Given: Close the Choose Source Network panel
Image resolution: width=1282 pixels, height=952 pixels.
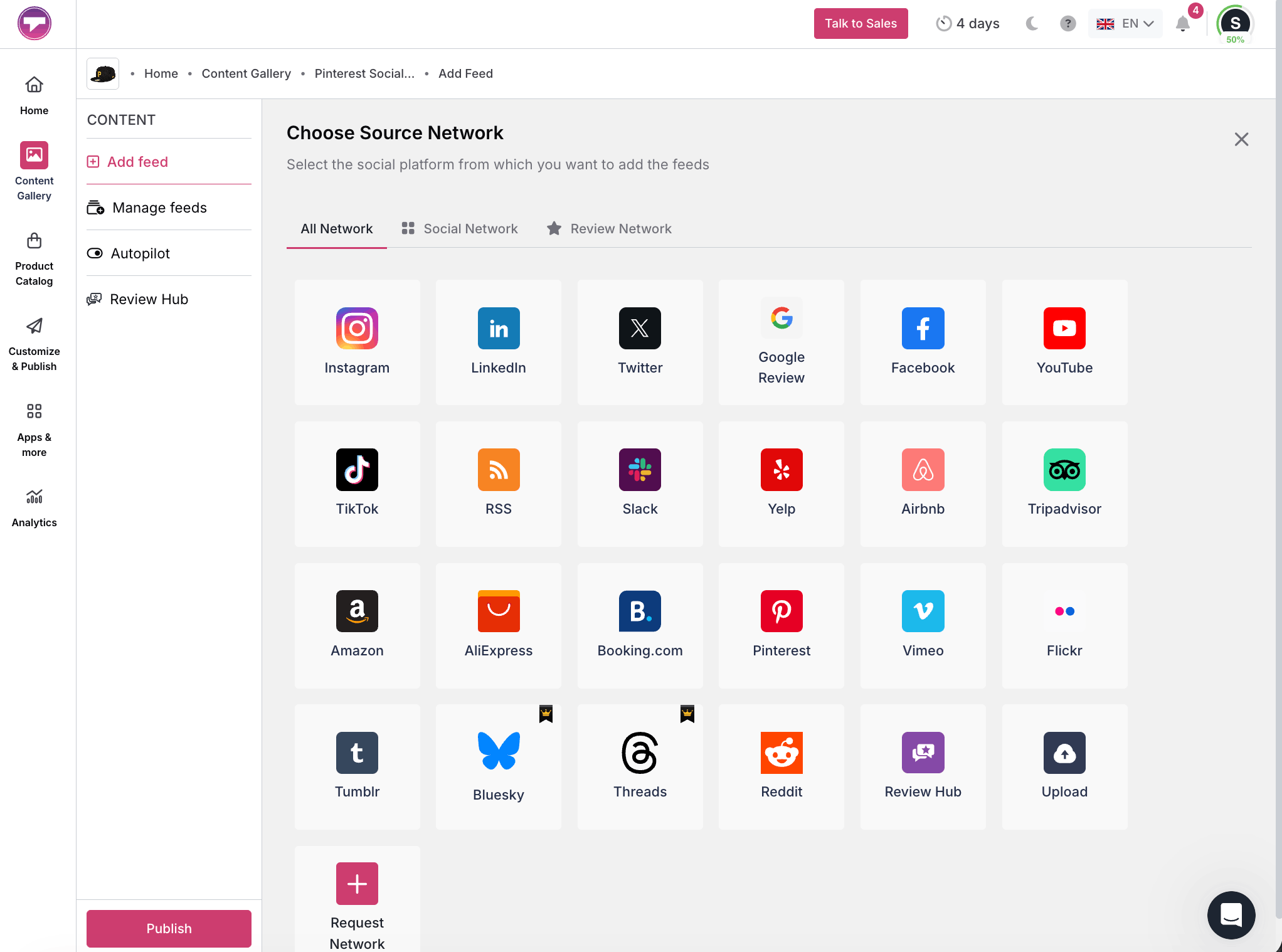Looking at the screenshot, I should (x=1241, y=139).
